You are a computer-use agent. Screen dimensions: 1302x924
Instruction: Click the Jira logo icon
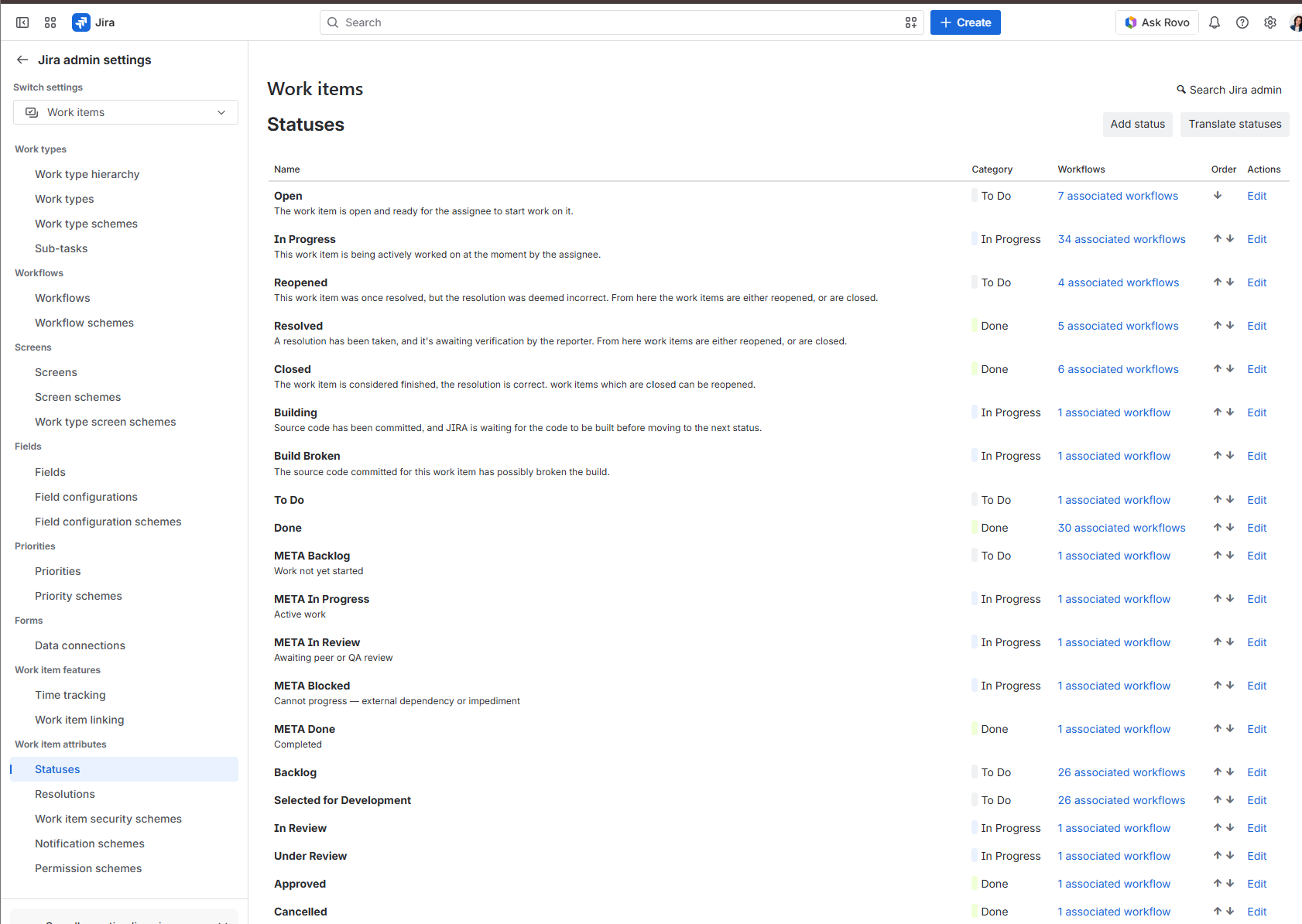[x=81, y=22]
